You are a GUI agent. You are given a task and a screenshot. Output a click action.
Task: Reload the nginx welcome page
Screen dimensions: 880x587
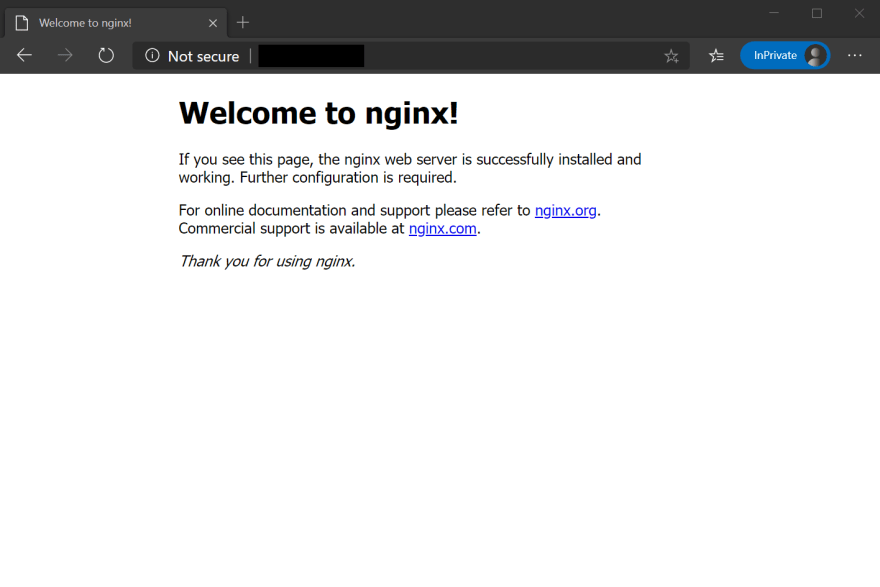(106, 55)
